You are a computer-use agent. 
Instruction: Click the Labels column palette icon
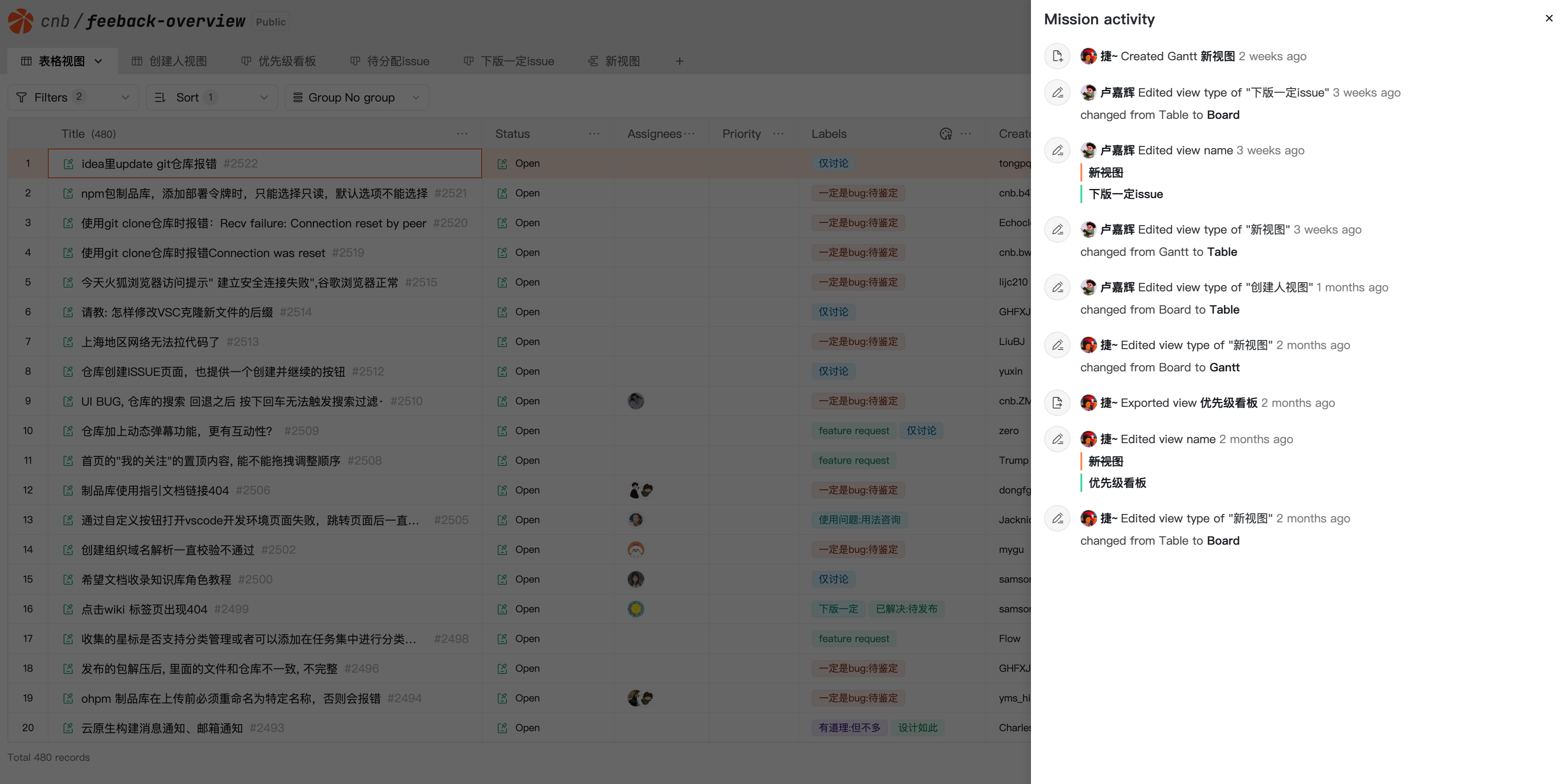tap(946, 134)
